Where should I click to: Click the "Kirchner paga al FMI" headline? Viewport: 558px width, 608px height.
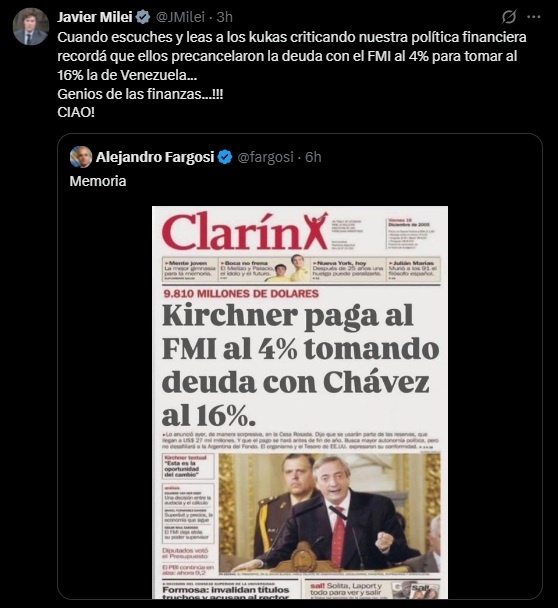[300, 366]
